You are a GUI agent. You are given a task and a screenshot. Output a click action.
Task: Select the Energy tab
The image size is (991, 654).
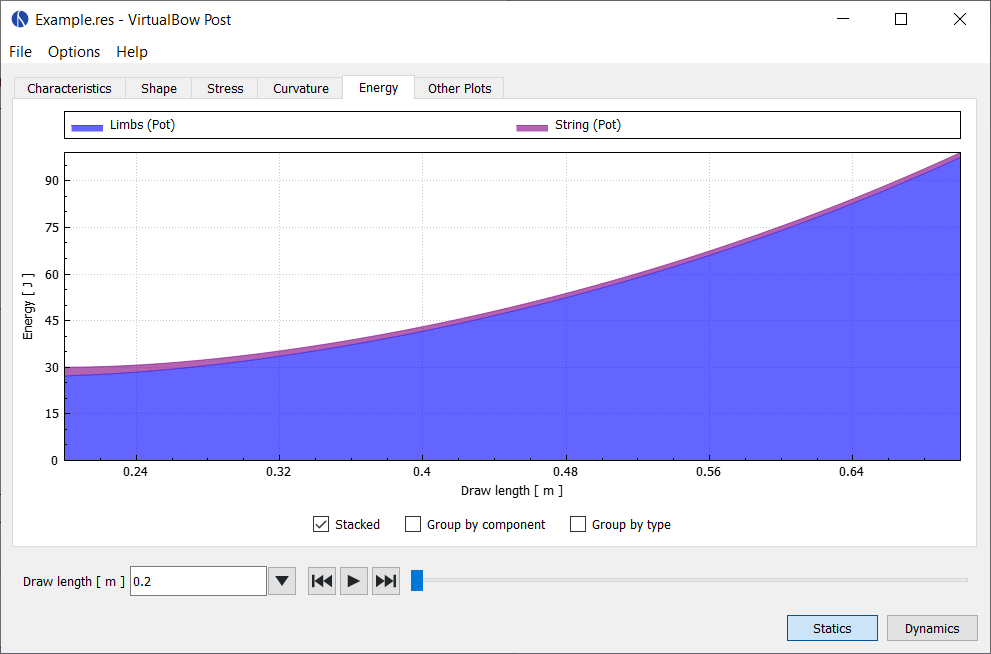coord(379,87)
